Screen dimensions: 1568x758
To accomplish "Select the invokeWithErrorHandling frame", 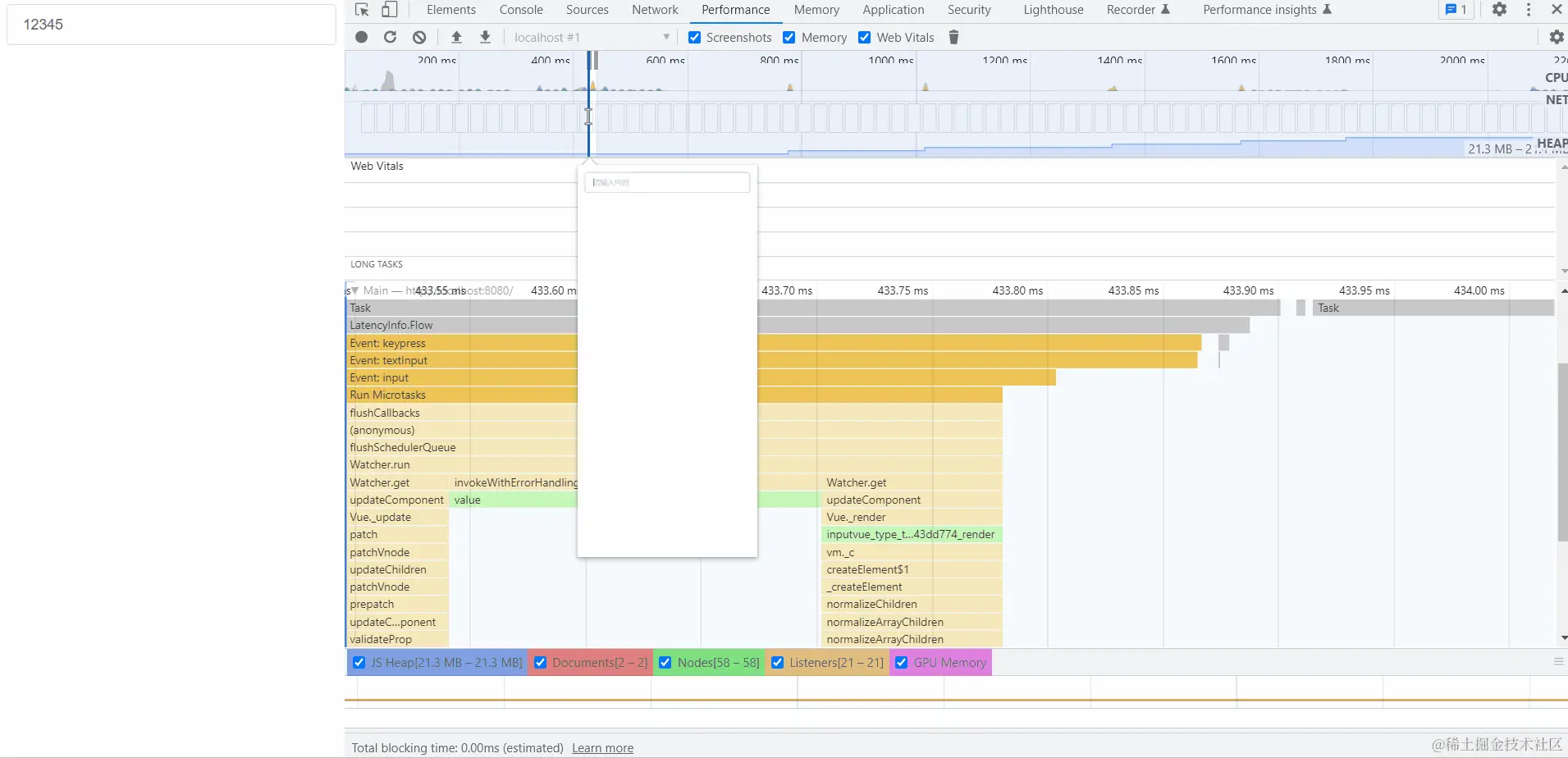I will tap(514, 482).
